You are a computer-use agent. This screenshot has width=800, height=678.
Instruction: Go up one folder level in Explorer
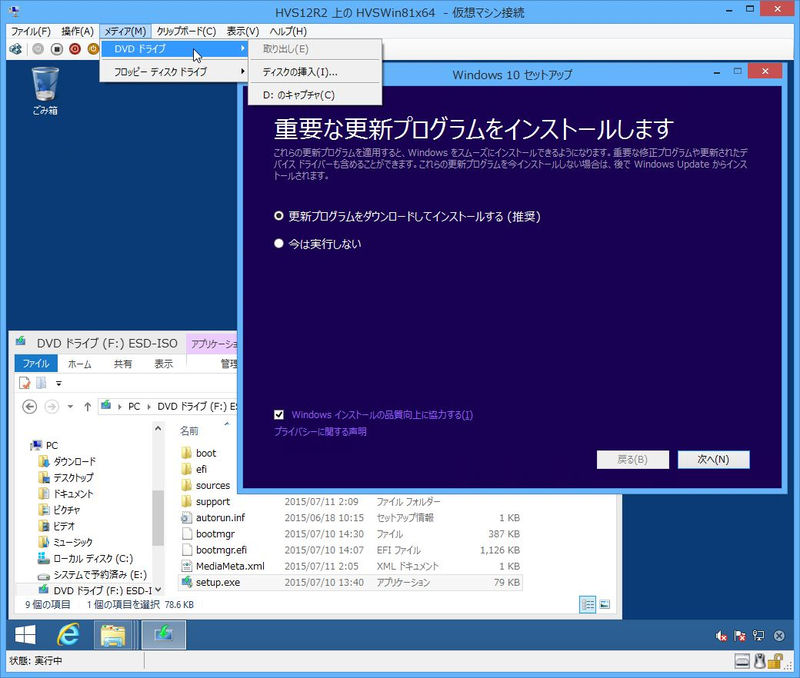[x=88, y=407]
